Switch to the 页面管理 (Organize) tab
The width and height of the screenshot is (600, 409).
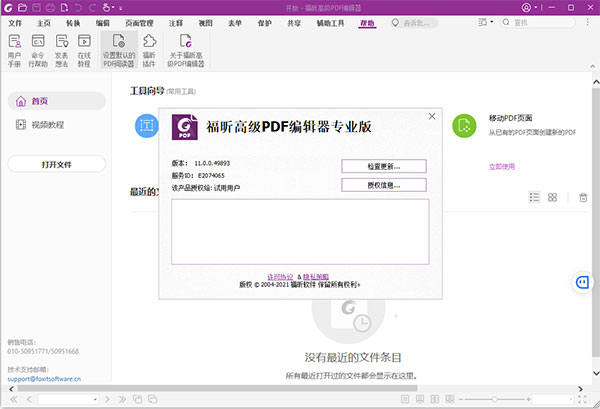point(139,23)
